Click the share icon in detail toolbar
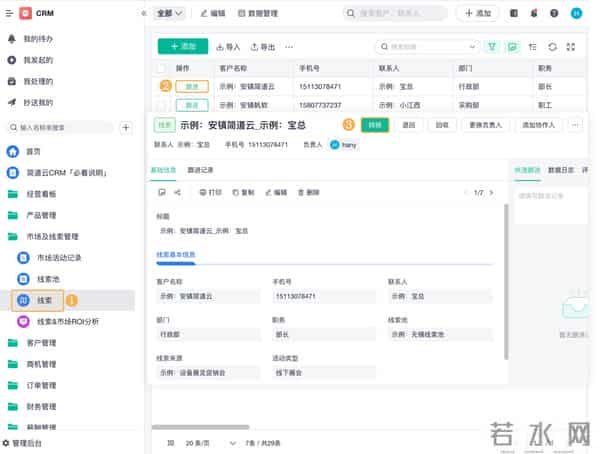This screenshot has height=454, width=600. click(x=178, y=192)
